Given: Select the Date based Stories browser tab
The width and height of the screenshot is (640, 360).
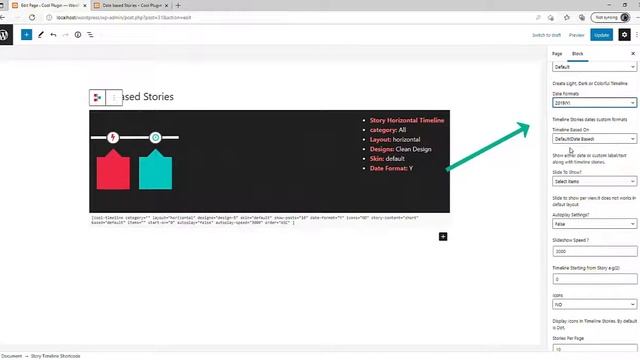Looking at the screenshot, I should 131,6.
